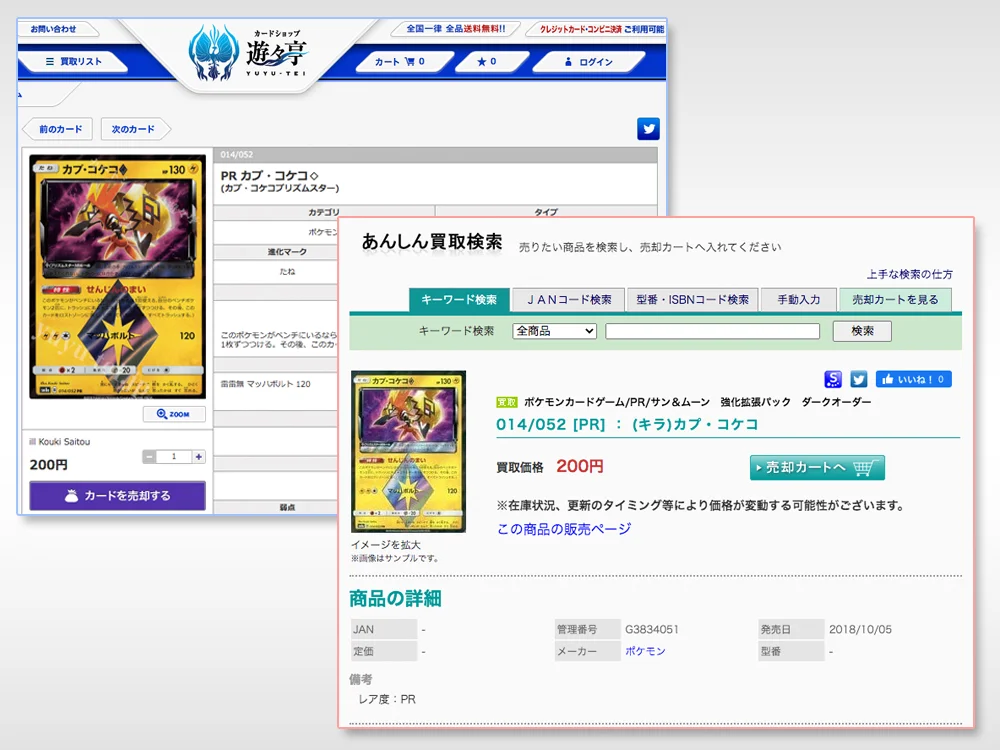
Task: Click the Kouki Saitou illustrator text
Action: coord(64,441)
